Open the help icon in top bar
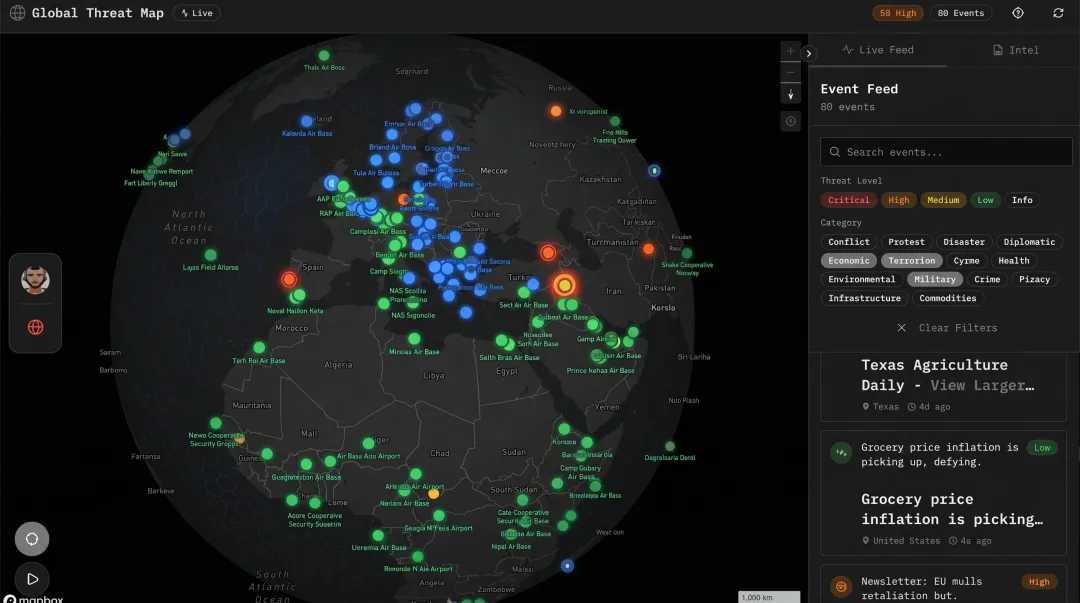This screenshot has width=1080, height=603. point(1018,13)
